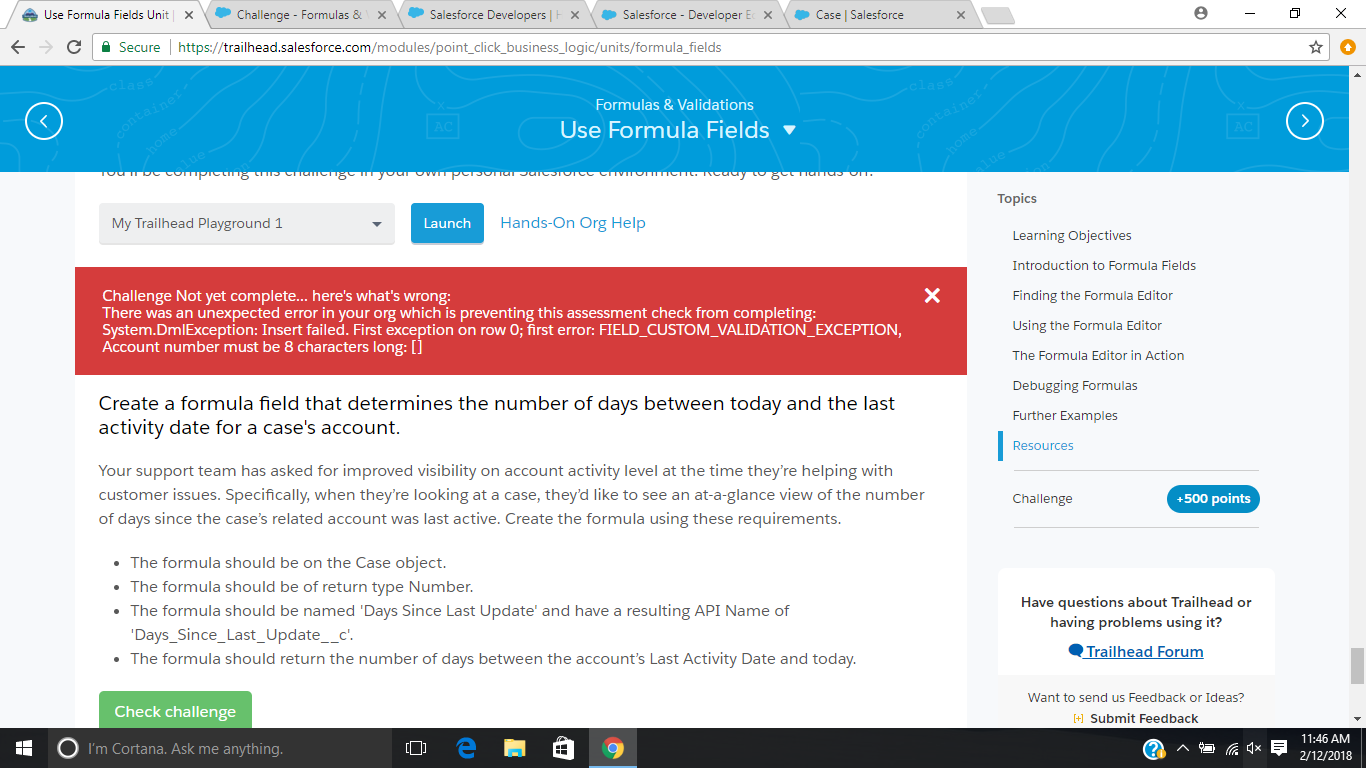The height and width of the screenshot is (768, 1366).
Task: Open the Windows Store from the taskbar
Action: point(564,748)
